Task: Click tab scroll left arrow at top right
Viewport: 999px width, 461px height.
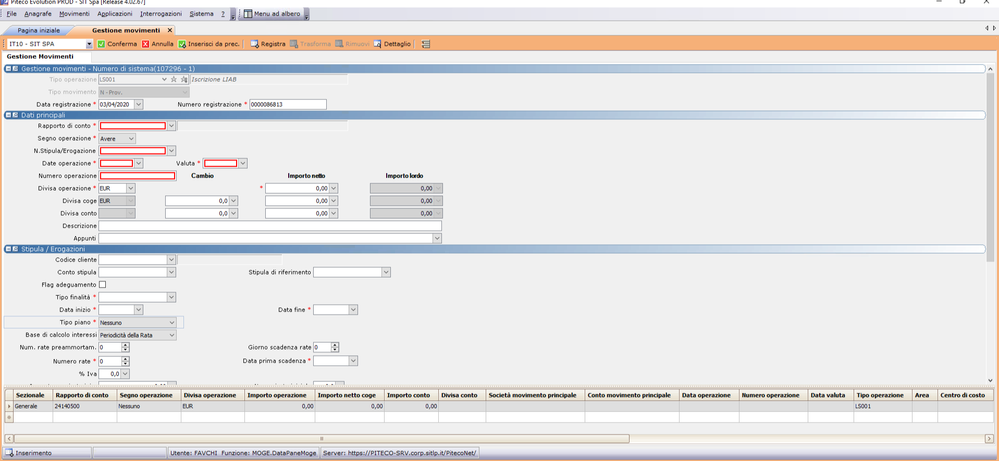Action: tap(987, 29)
